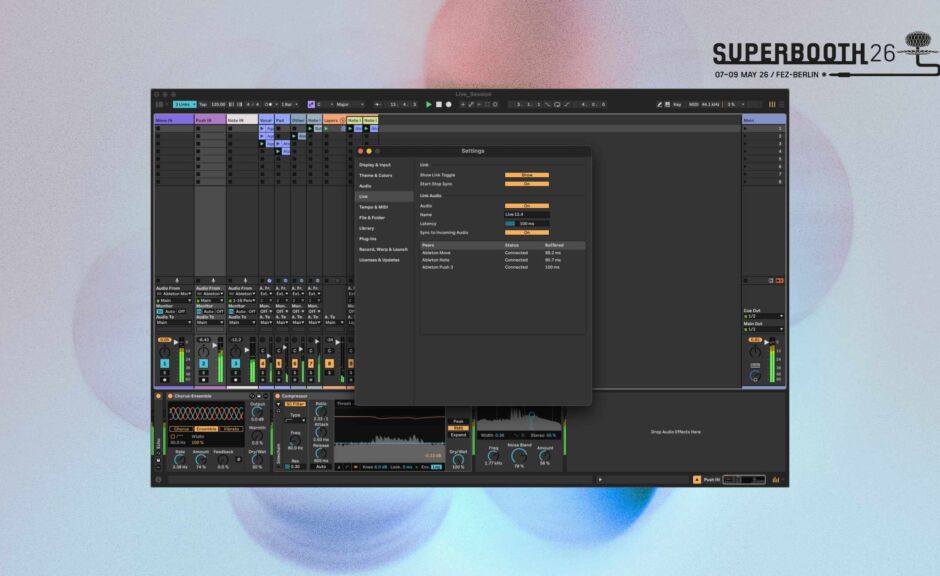
Task: Start playback with the green Play button
Action: click(x=429, y=104)
